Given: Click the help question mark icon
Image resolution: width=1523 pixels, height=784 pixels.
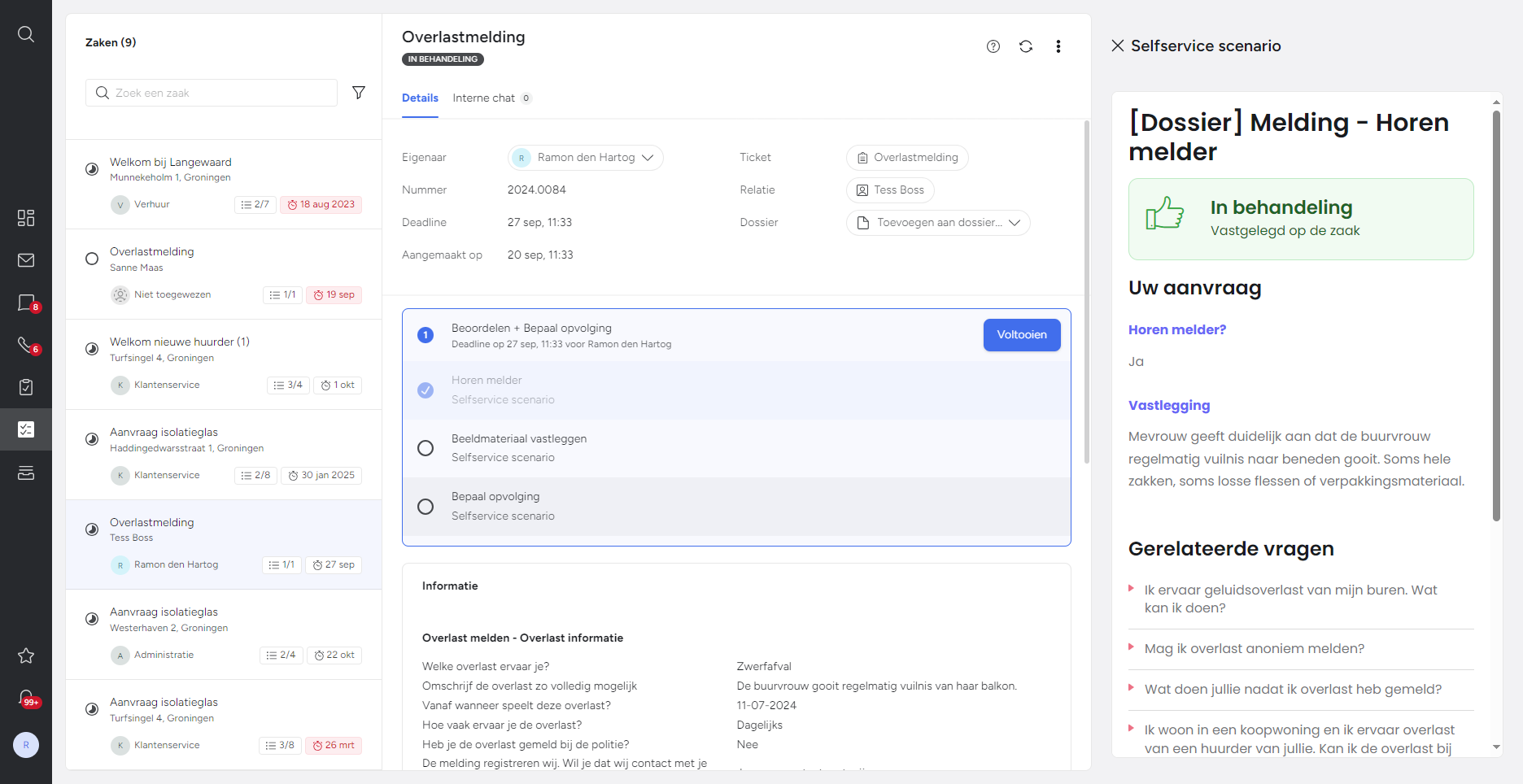Looking at the screenshot, I should click(993, 46).
